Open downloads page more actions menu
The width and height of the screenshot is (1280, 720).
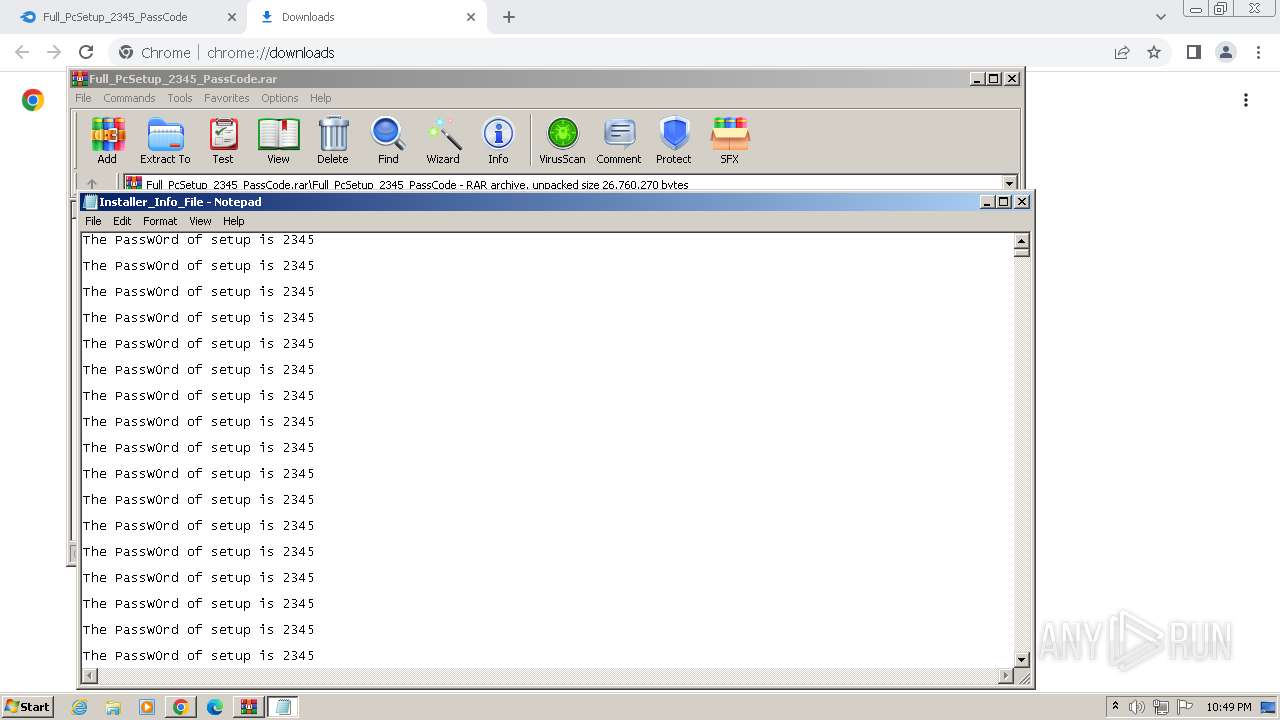(1246, 100)
